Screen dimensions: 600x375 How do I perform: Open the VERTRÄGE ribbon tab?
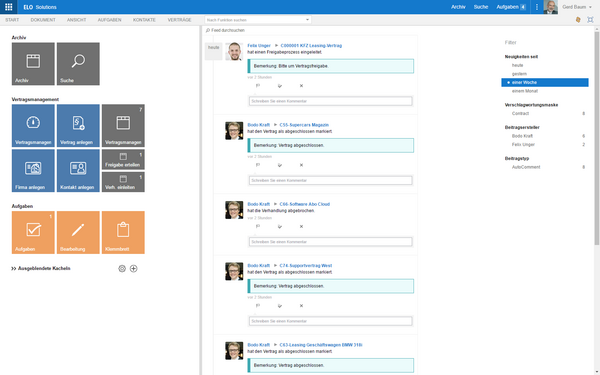coord(179,20)
